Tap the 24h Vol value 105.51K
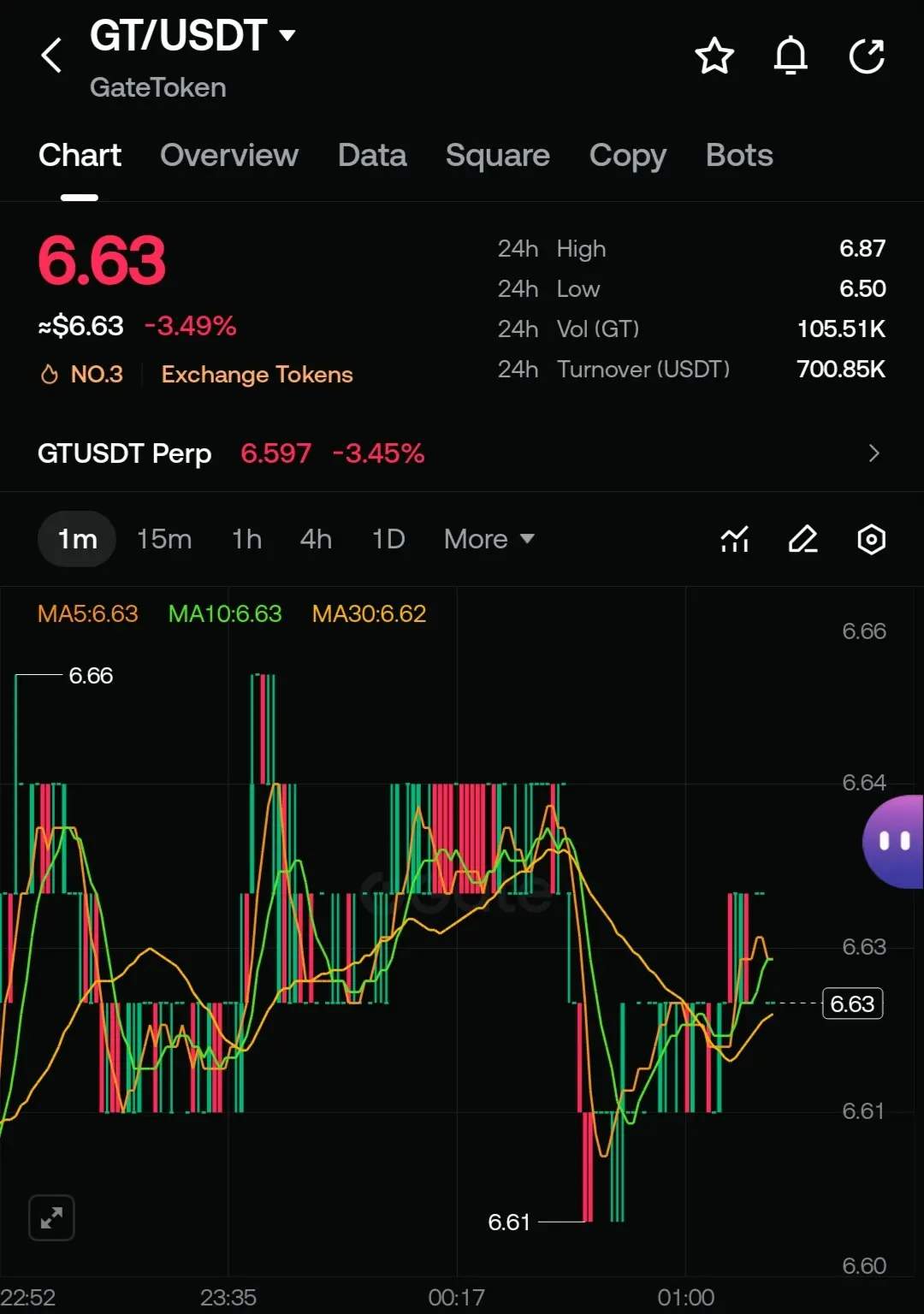Image resolution: width=924 pixels, height=1314 pixels. click(x=841, y=329)
